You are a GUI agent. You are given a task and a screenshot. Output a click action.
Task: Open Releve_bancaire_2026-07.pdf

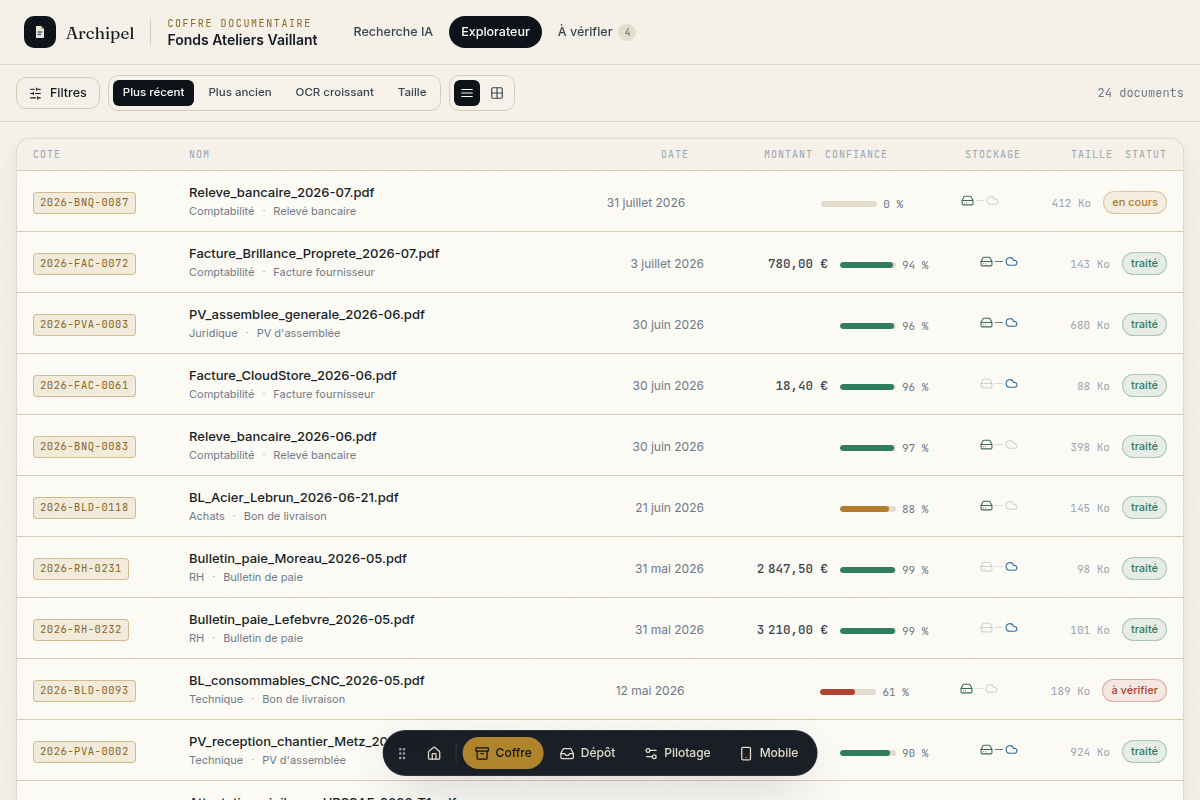tap(282, 193)
